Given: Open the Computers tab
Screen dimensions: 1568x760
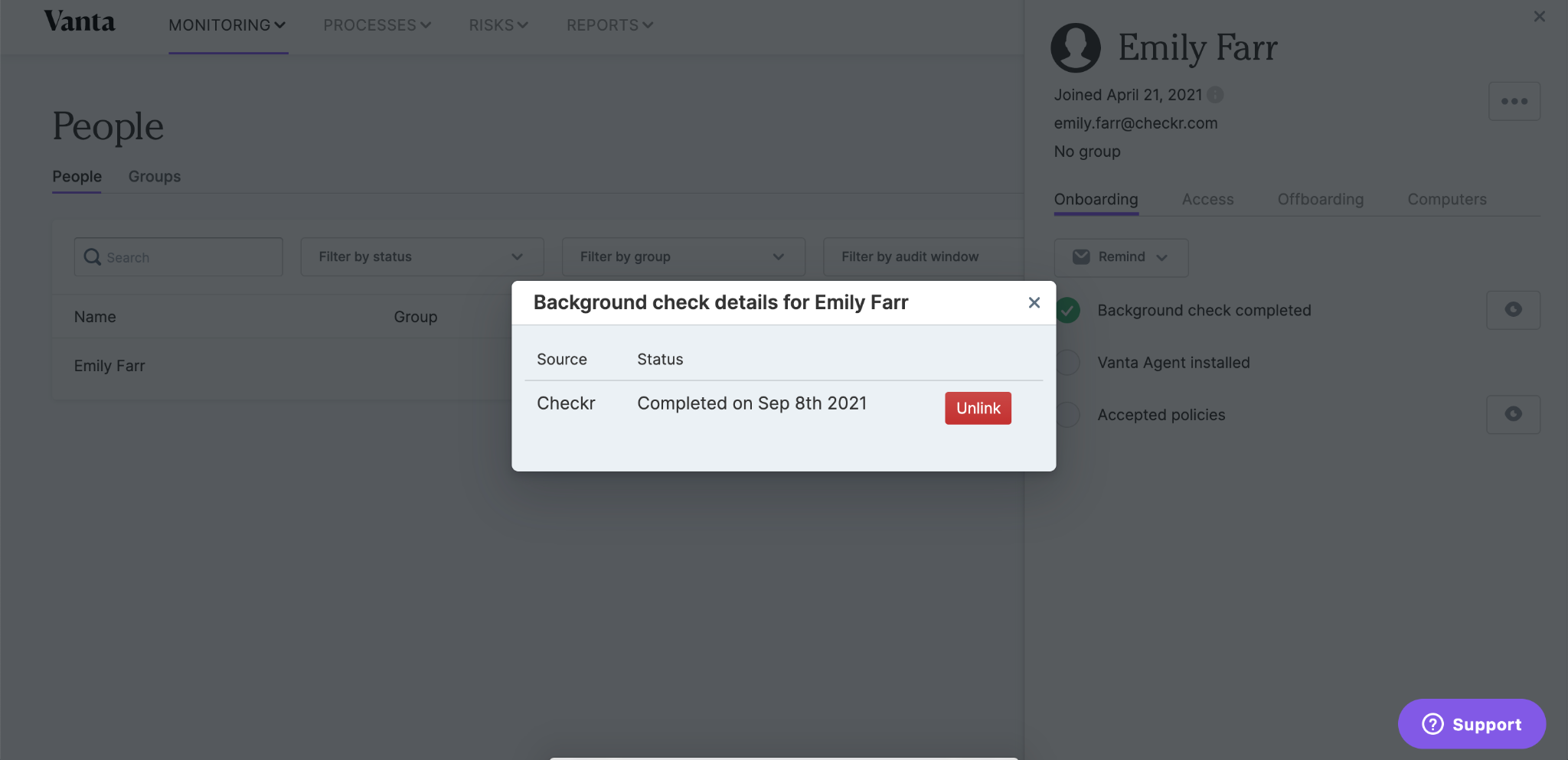Looking at the screenshot, I should pyautogui.click(x=1446, y=199).
